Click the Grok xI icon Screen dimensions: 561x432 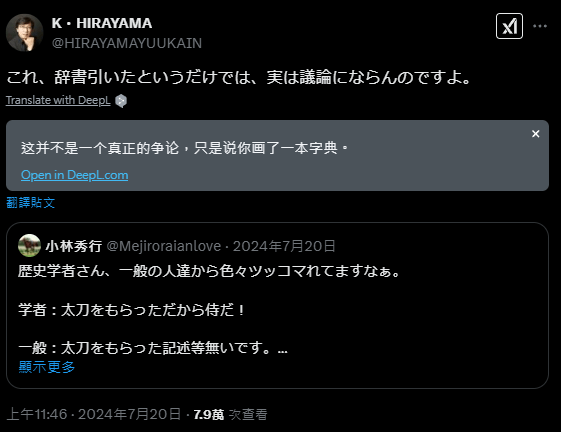(x=509, y=26)
